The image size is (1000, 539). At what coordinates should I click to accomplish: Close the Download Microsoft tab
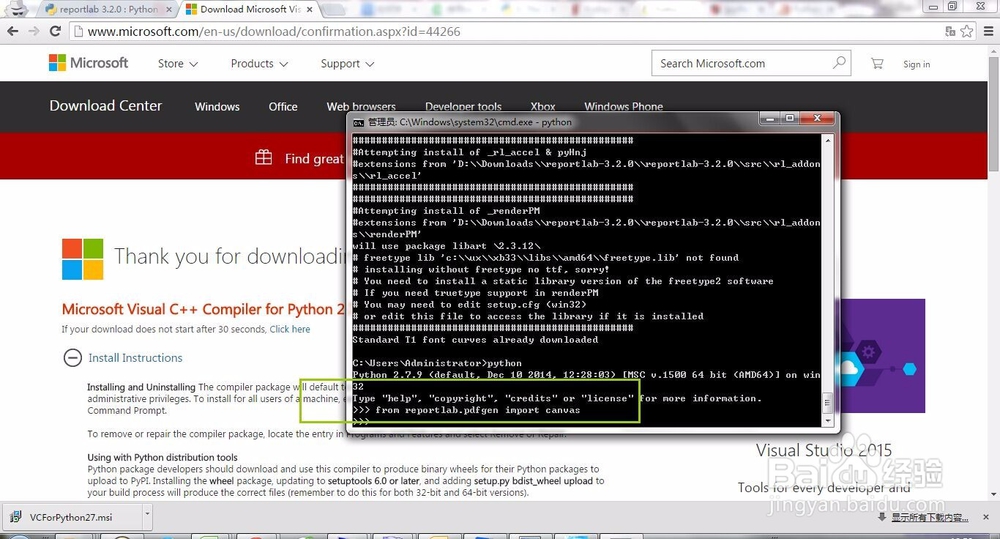tap(309, 10)
